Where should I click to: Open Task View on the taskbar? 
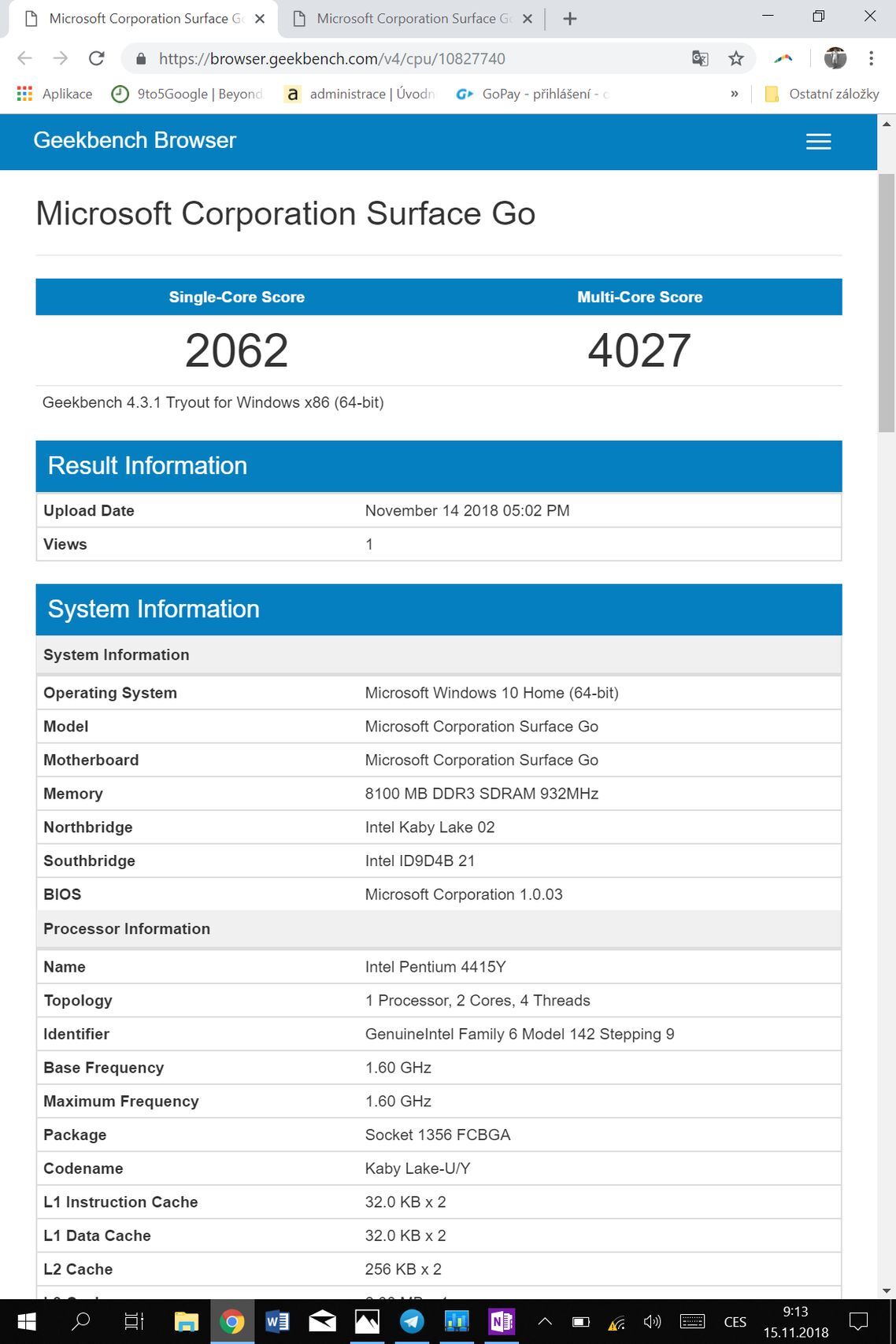coord(134,1321)
